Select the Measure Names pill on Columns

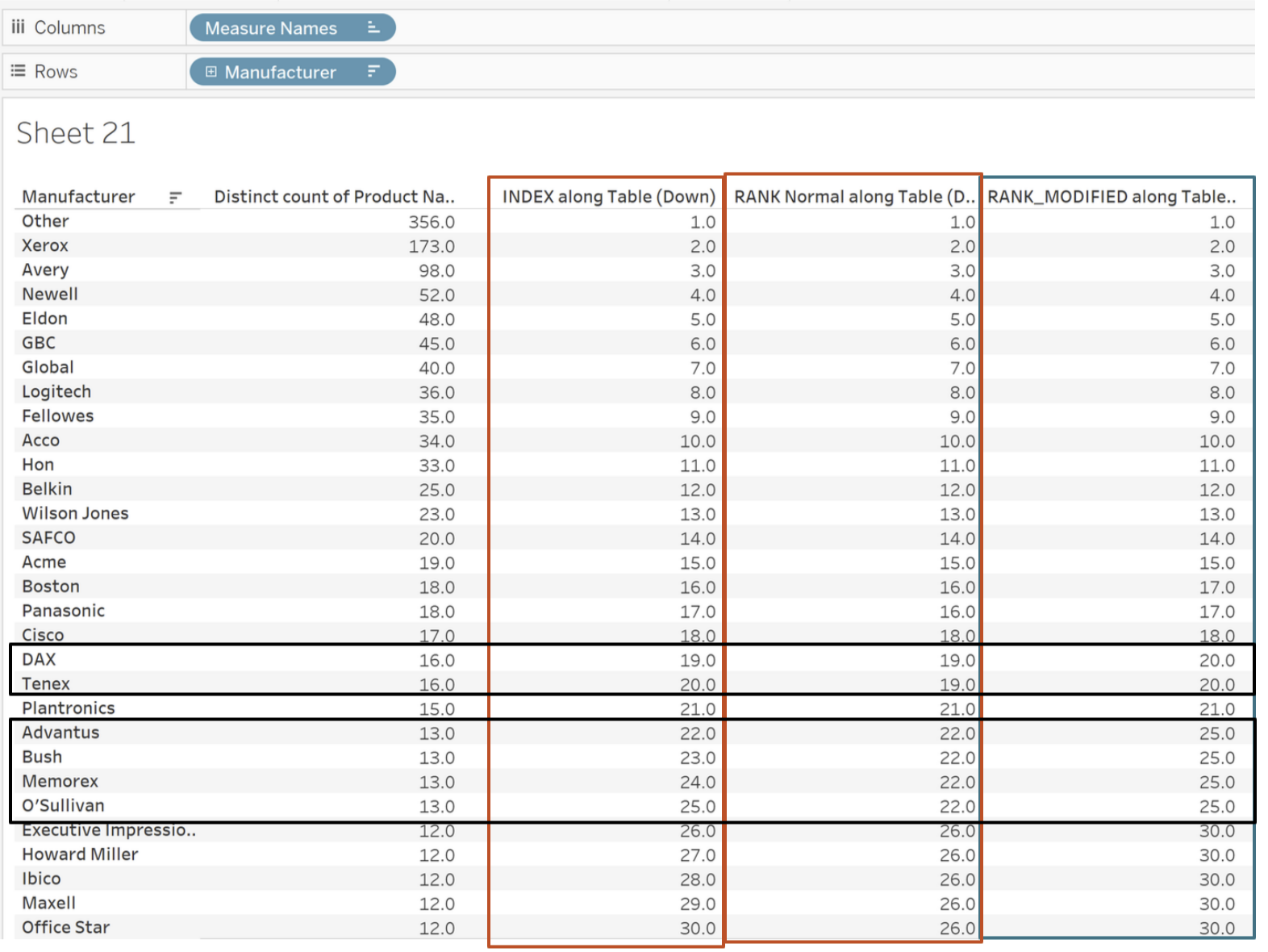tap(292, 27)
